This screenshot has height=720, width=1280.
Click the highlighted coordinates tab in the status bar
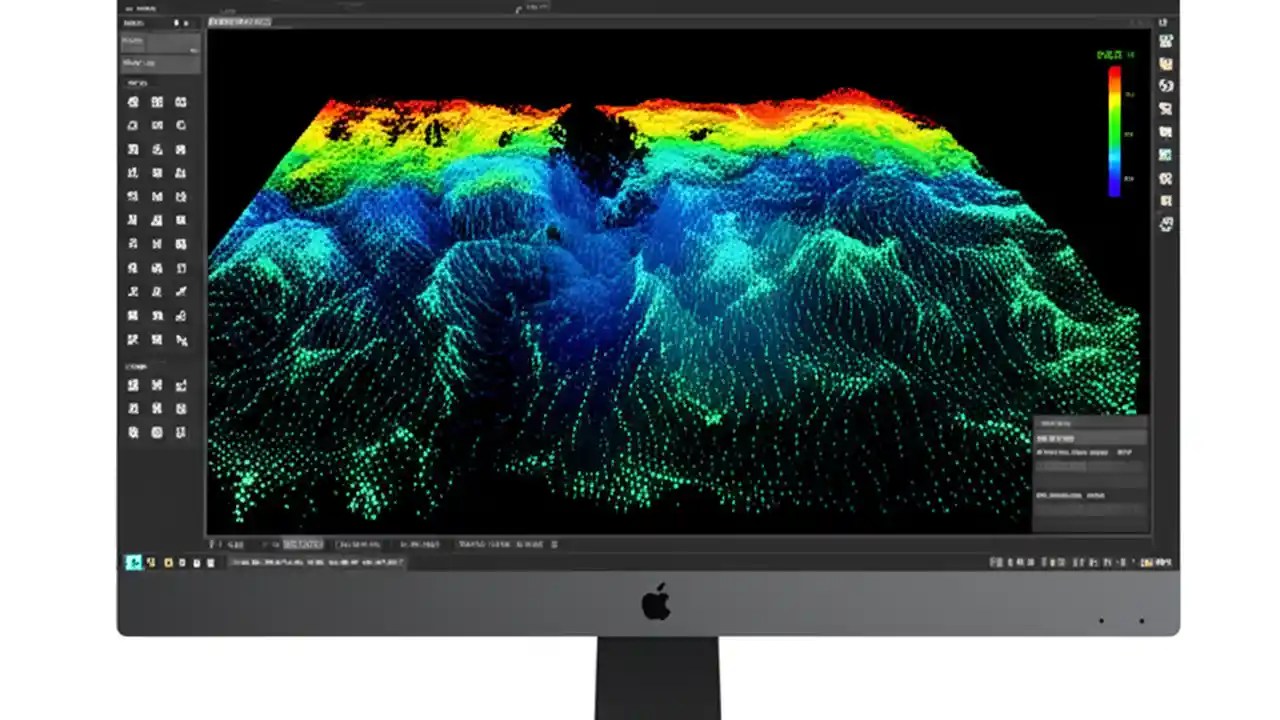click(x=303, y=544)
